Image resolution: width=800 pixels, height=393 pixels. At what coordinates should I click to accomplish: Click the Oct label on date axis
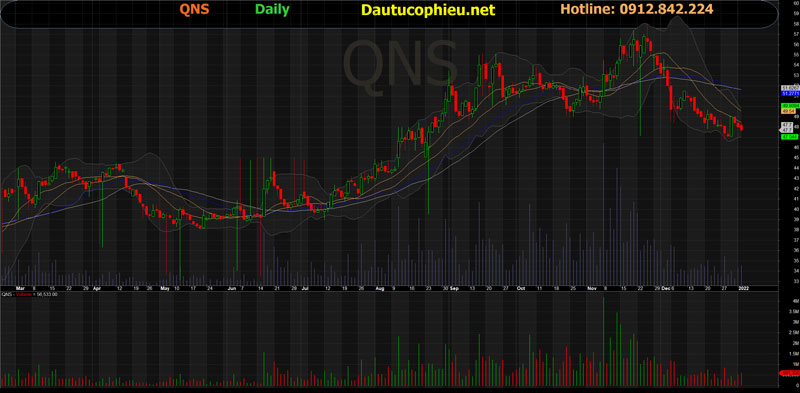pos(520,288)
